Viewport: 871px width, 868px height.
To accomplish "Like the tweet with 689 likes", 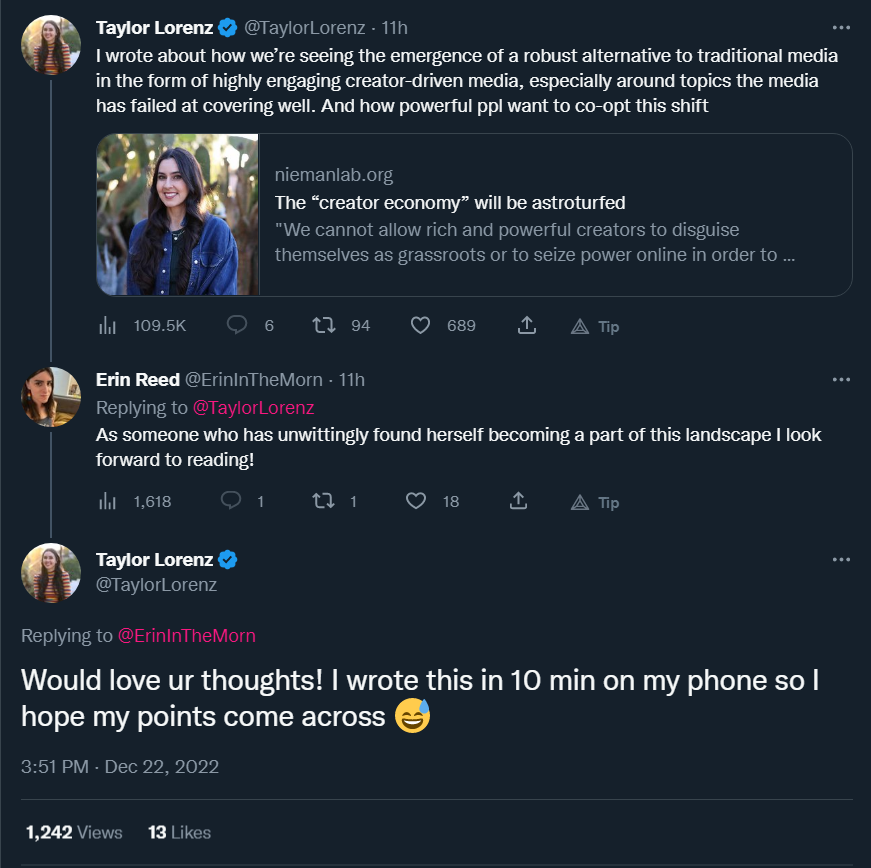I will [421, 326].
